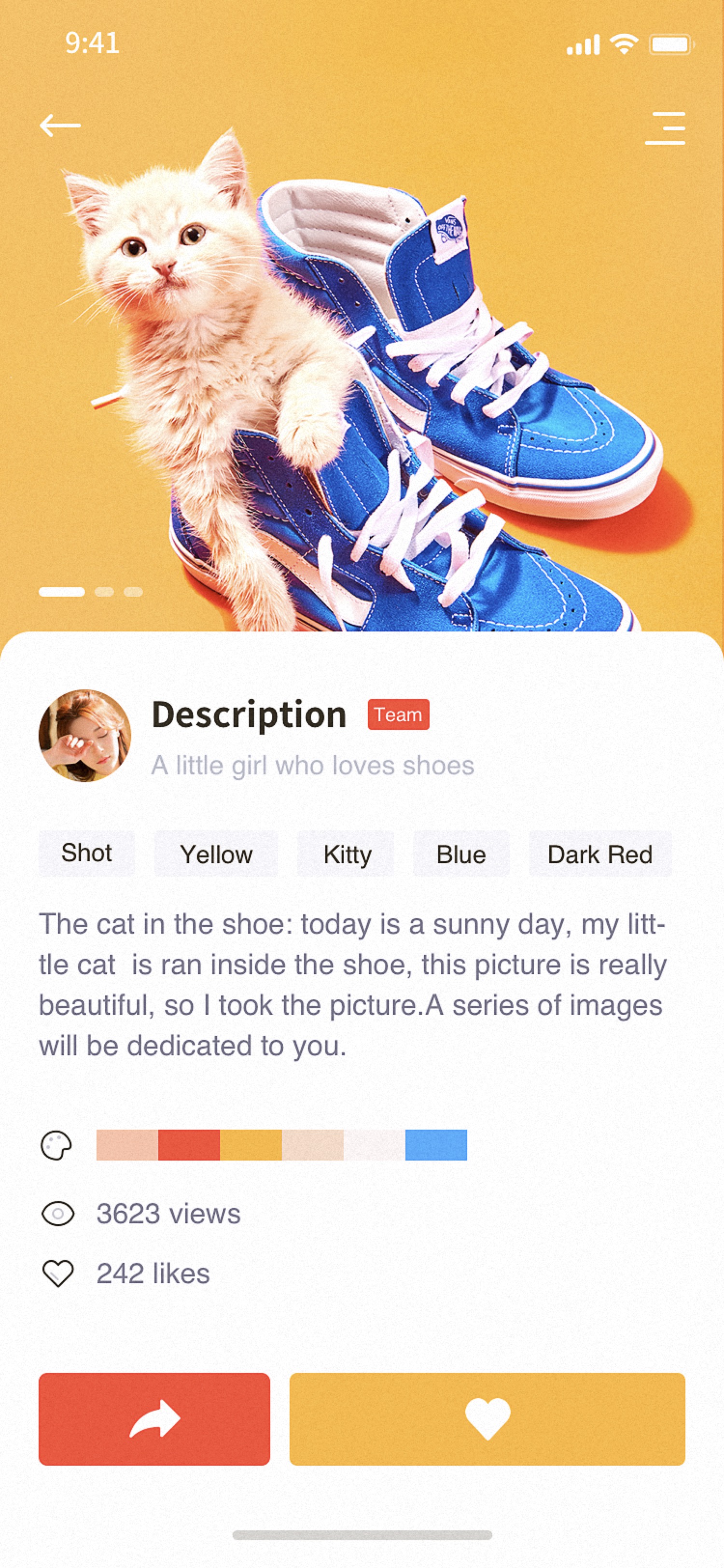Image resolution: width=724 pixels, height=1568 pixels.
Task: Pick the yellow color swatch
Action: point(251,1145)
